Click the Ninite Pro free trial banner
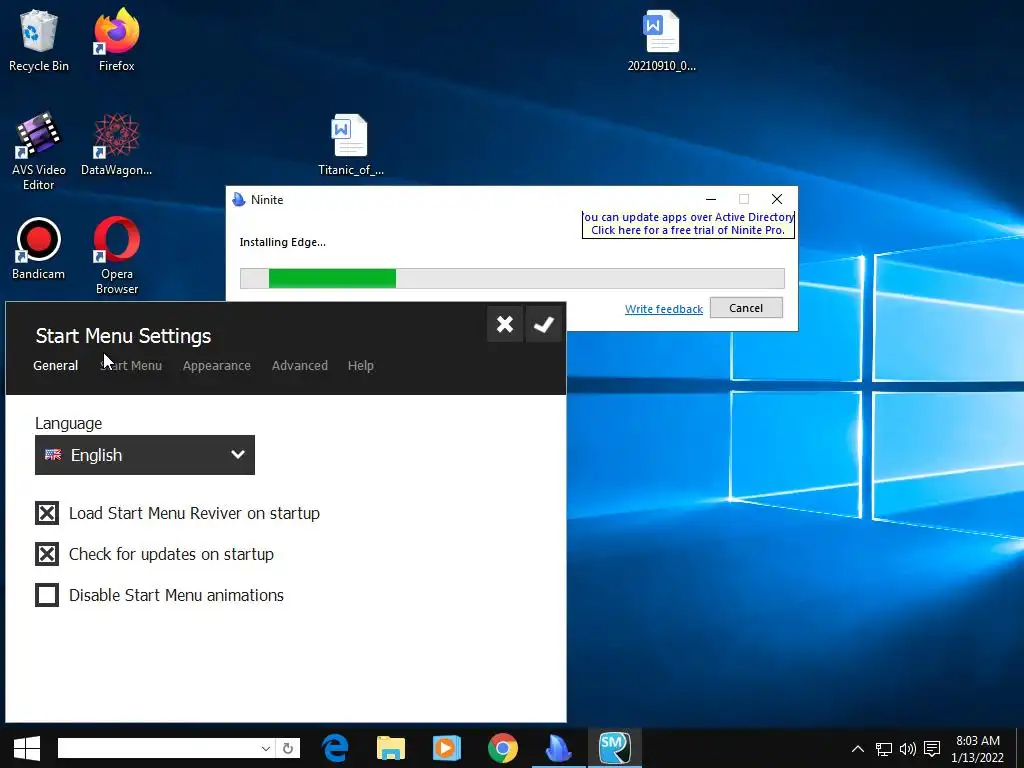This screenshot has height=768, width=1024. click(x=688, y=224)
